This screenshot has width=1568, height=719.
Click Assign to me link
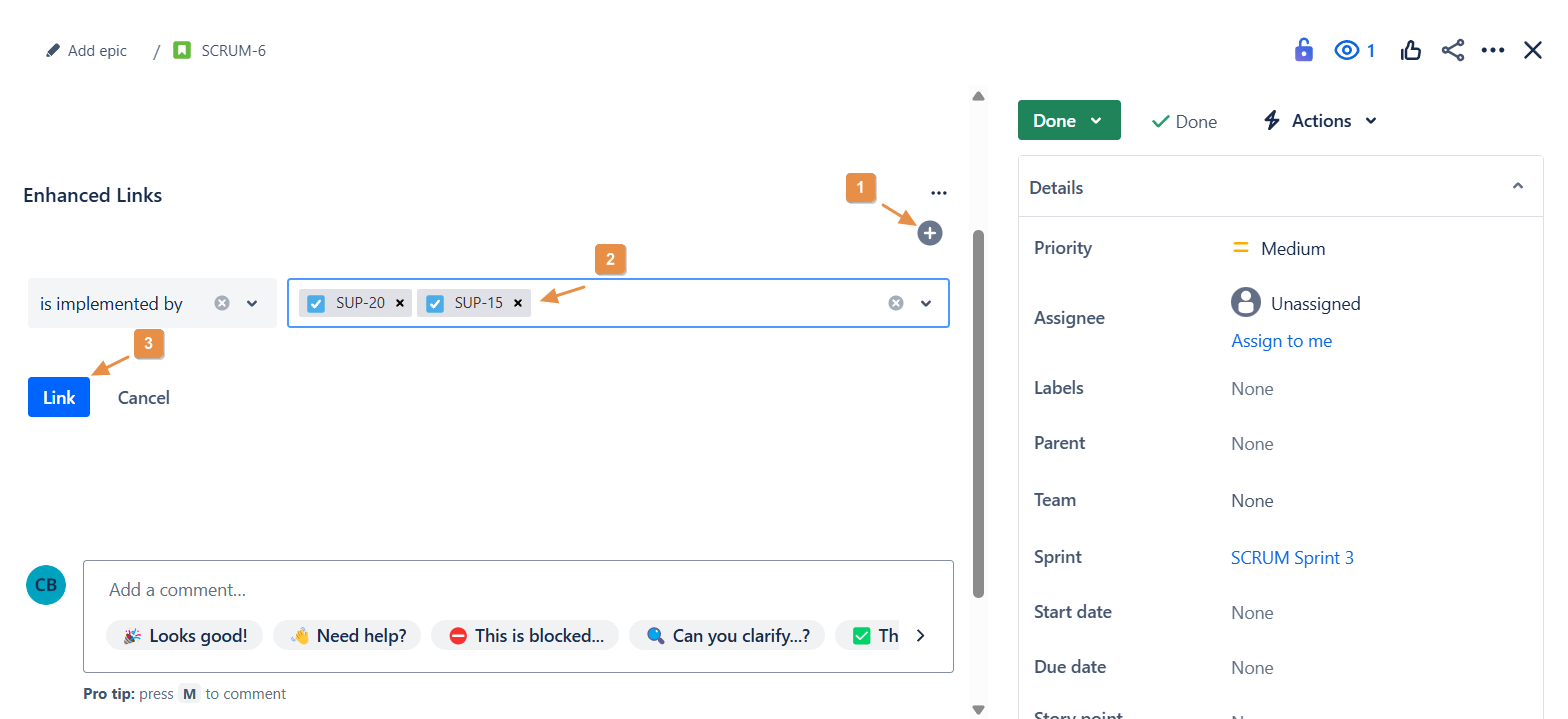click(x=1281, y=341)
